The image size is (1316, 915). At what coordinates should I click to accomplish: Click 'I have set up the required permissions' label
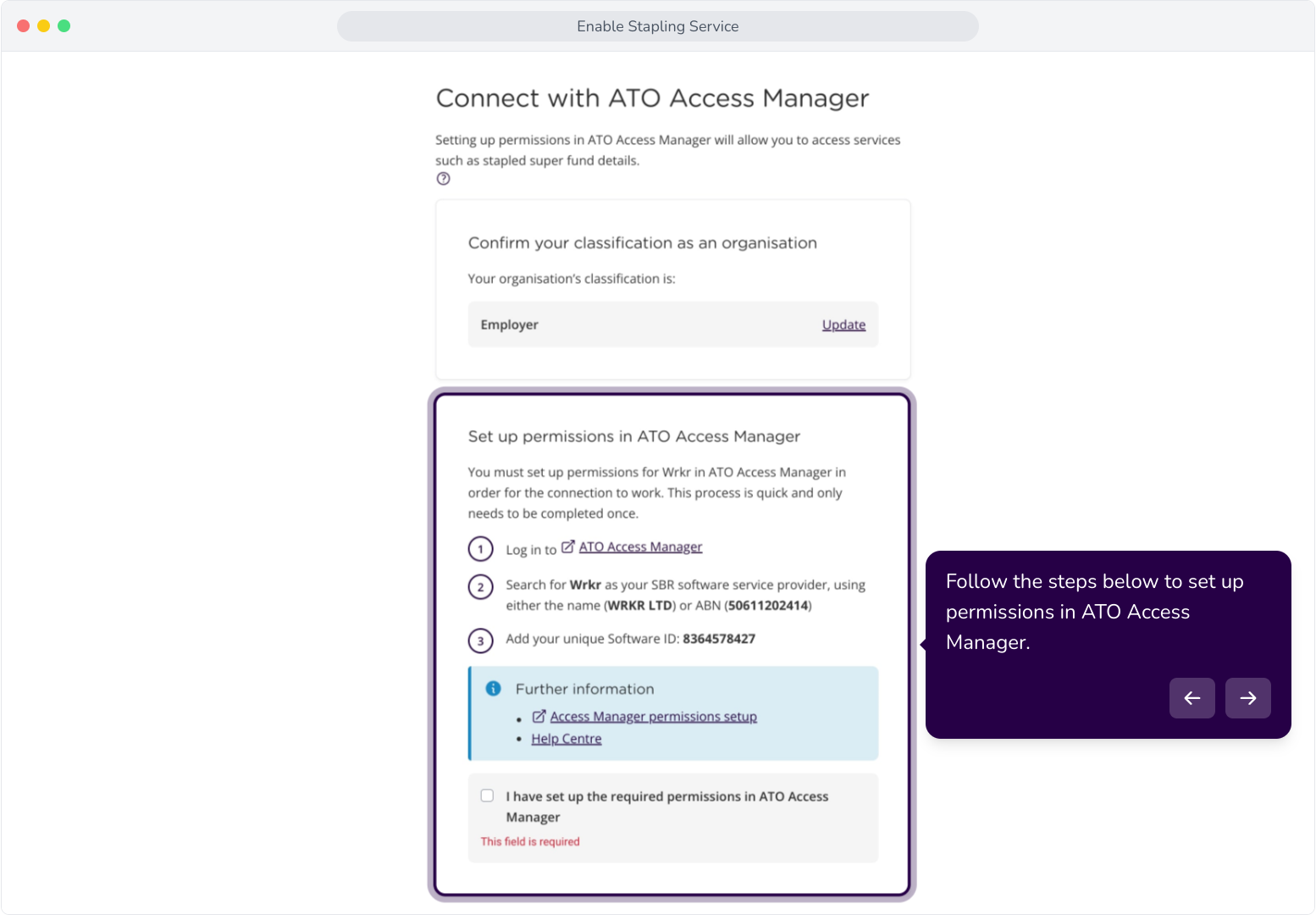pyautogui.click(x=667, y=807)
